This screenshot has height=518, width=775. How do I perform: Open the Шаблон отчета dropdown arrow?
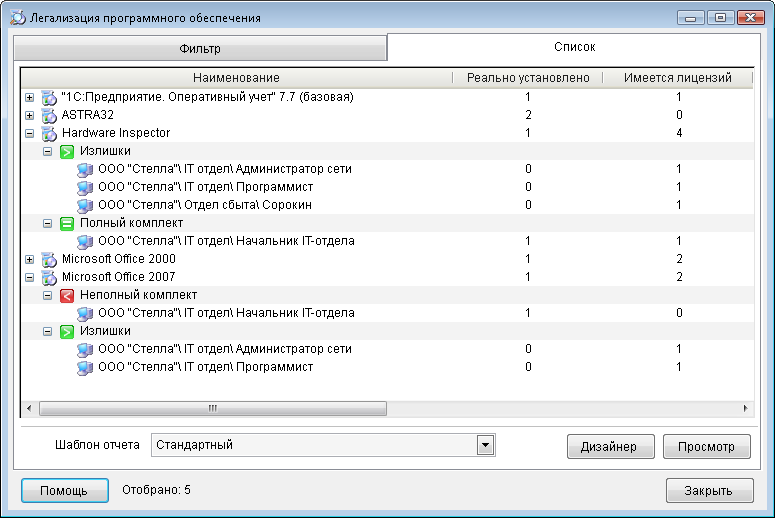point(485,445)
